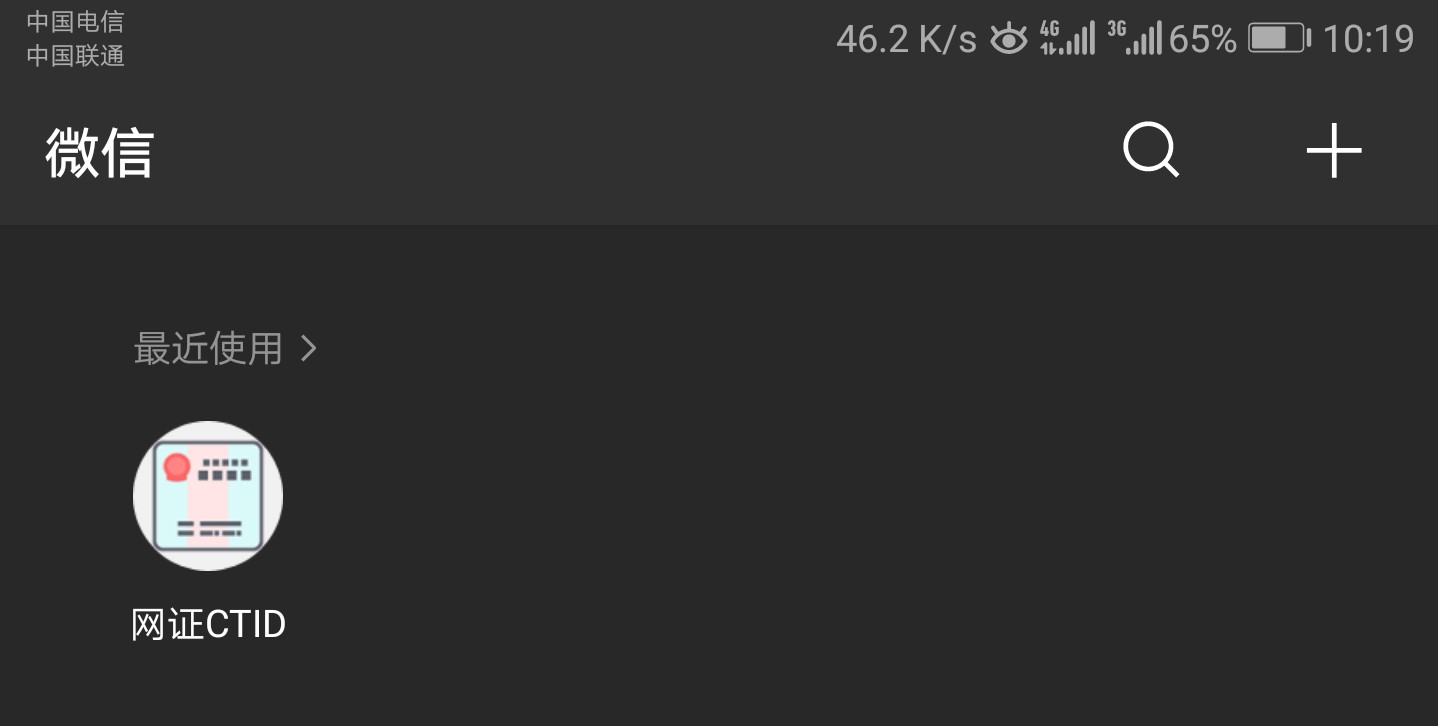Open the 最近使用 recently used list
Image resolution: width=1438 pixels, height=726 pixels.
(x=209, y=349)
